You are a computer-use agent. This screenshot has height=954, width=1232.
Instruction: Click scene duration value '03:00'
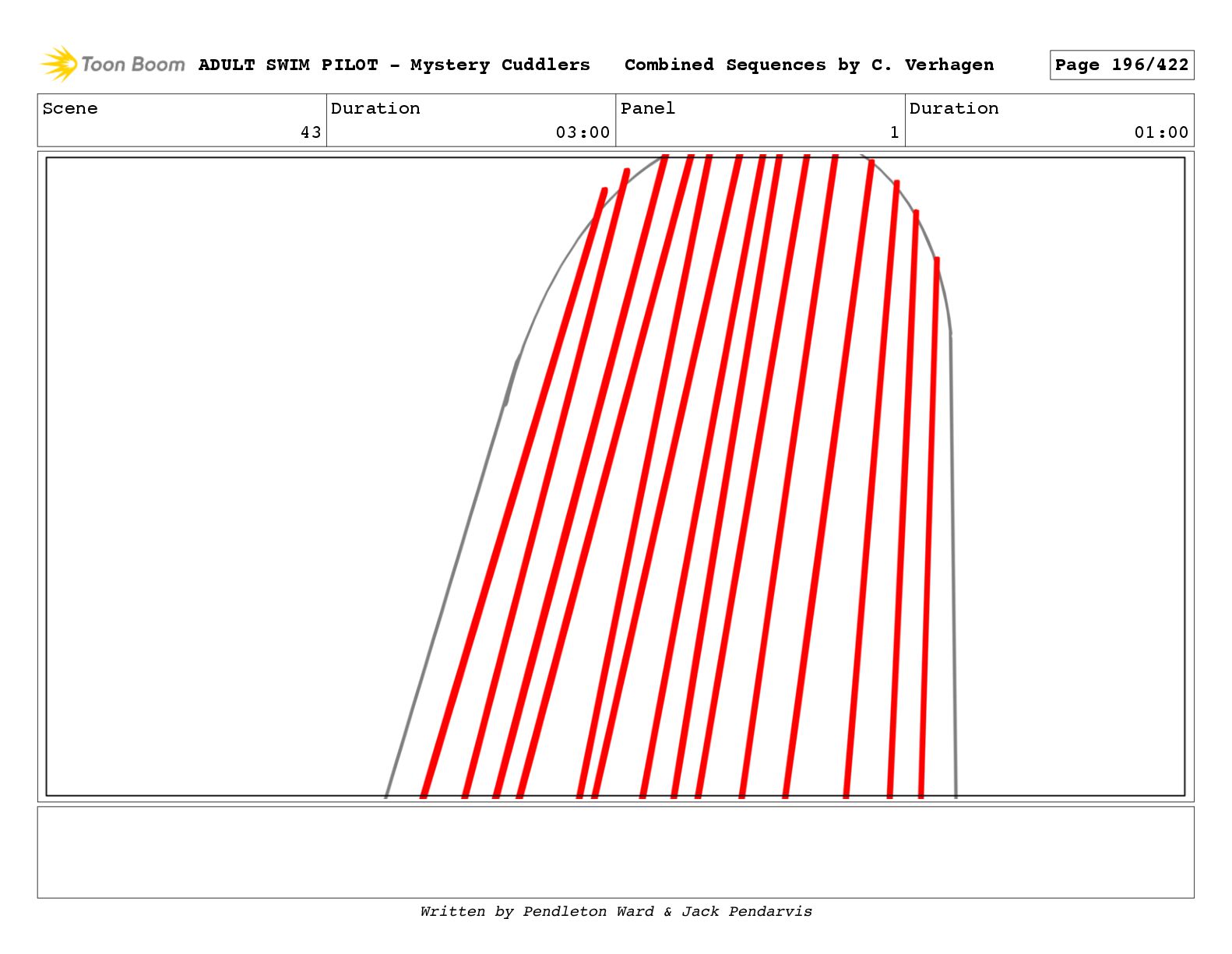[583, 132]
